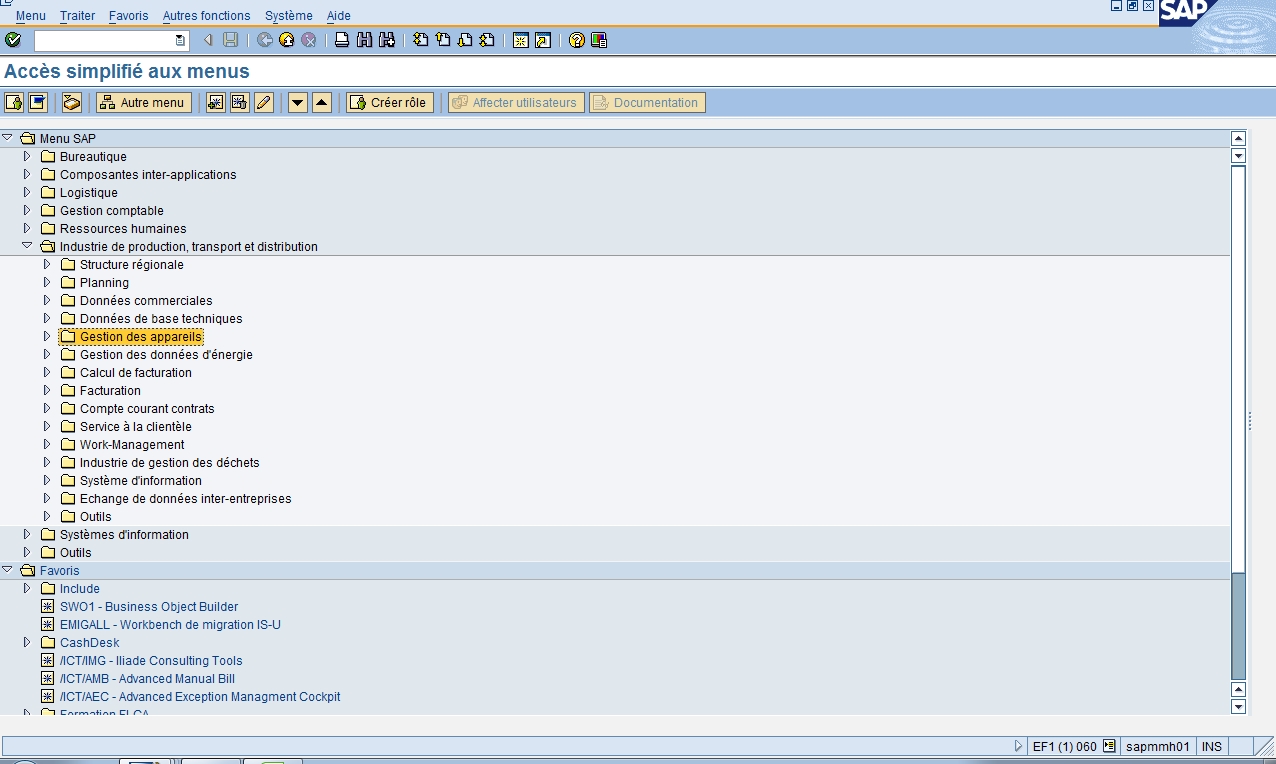Screen dimensions: 1276x764
Task: Open the Autres fonctions menu
Action: (x=207, y=16)
